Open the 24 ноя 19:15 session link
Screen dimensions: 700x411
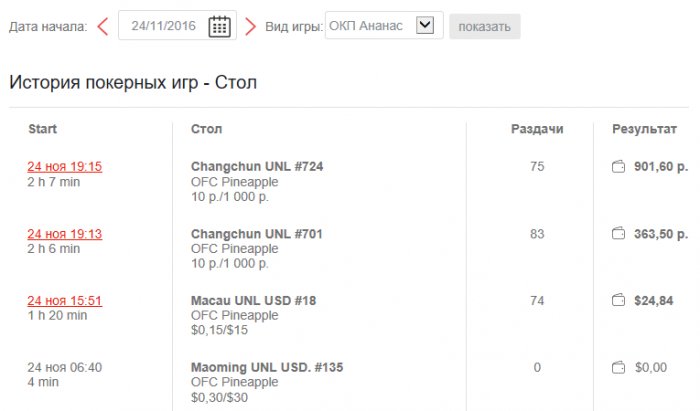coord(64,166)
